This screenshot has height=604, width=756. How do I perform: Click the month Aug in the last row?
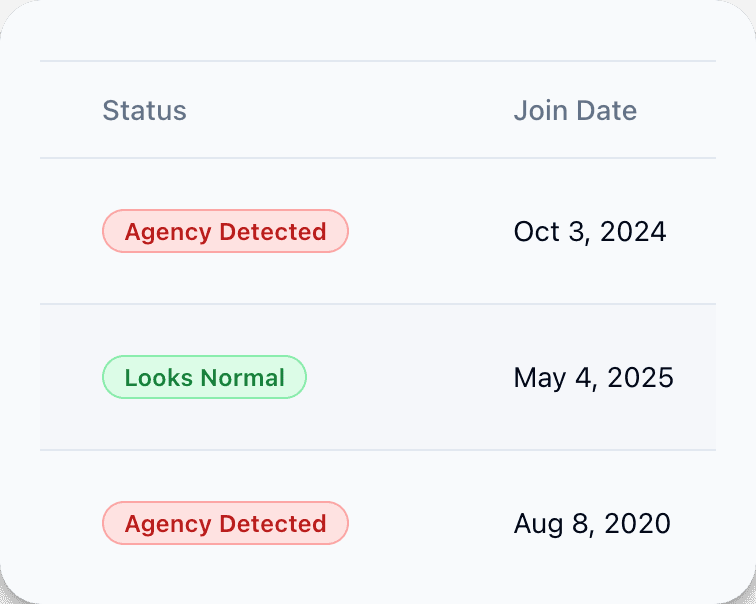(x=538, y=524)
